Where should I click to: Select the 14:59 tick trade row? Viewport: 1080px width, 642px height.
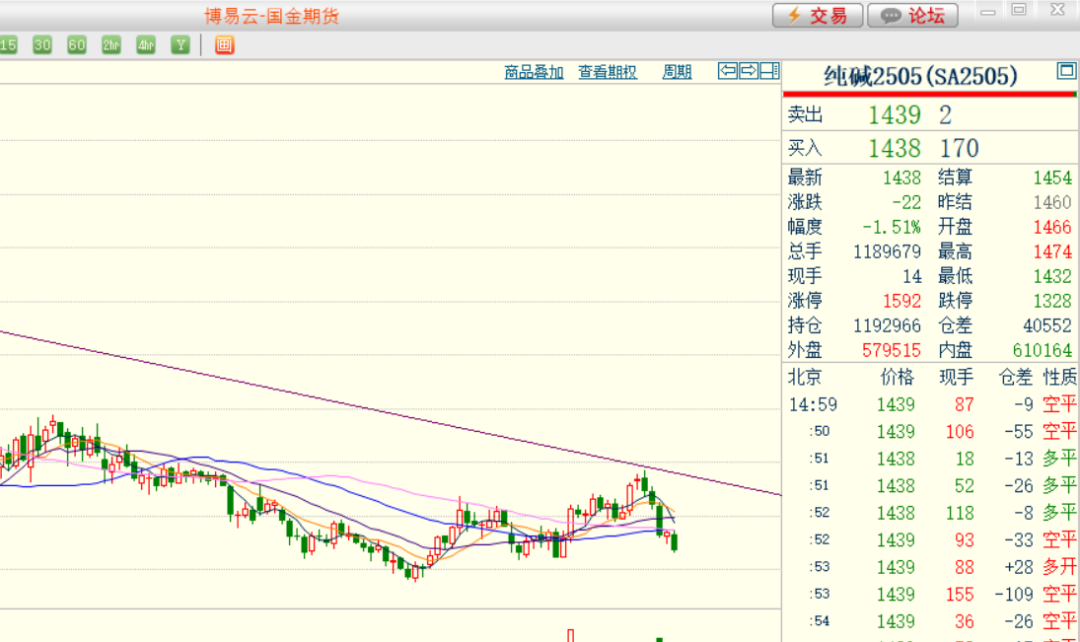click(x=930, y=405)
